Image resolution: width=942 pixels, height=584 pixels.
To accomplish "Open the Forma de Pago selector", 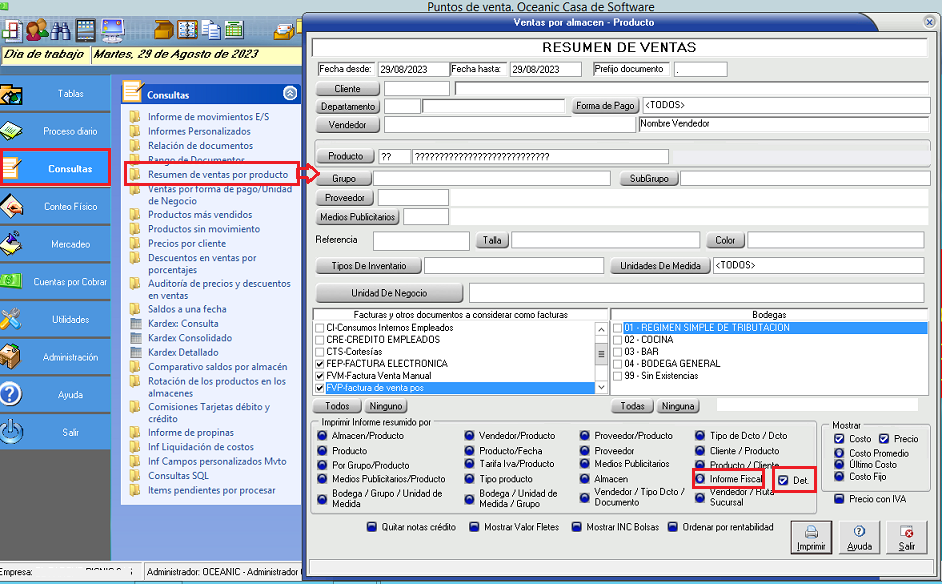I will click(x=605, y=106).
